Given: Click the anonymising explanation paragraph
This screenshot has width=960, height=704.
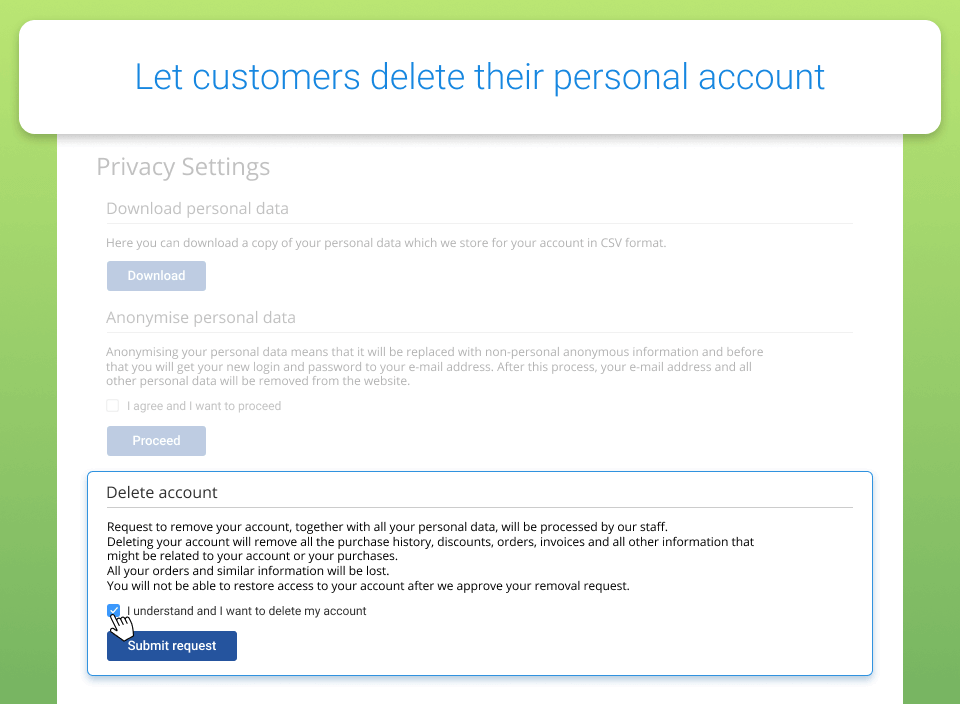Looking at the screenshot, I should tap(435, 366).
